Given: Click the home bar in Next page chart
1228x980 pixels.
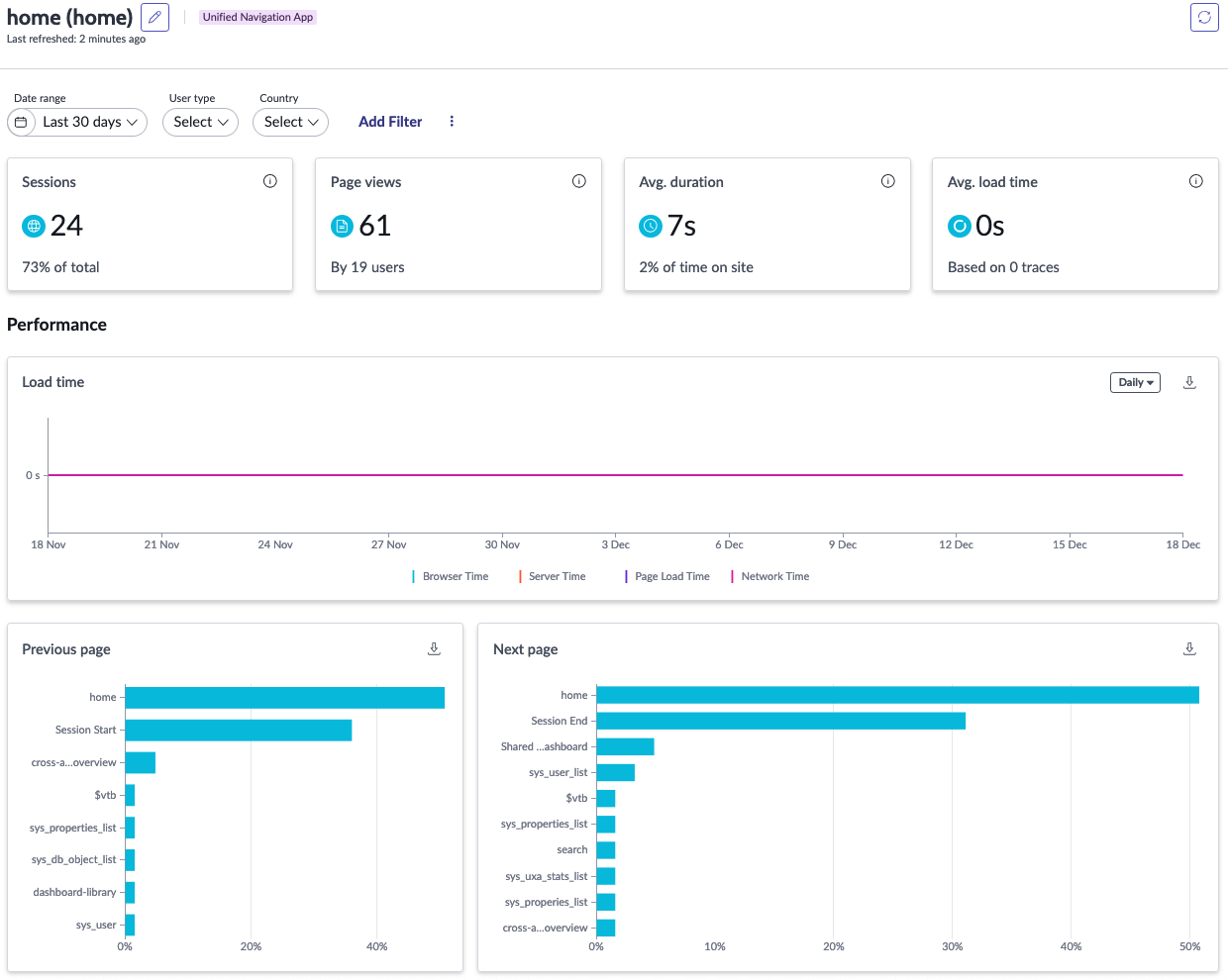Looking at the screenshot, I should (x=898, y=695).
